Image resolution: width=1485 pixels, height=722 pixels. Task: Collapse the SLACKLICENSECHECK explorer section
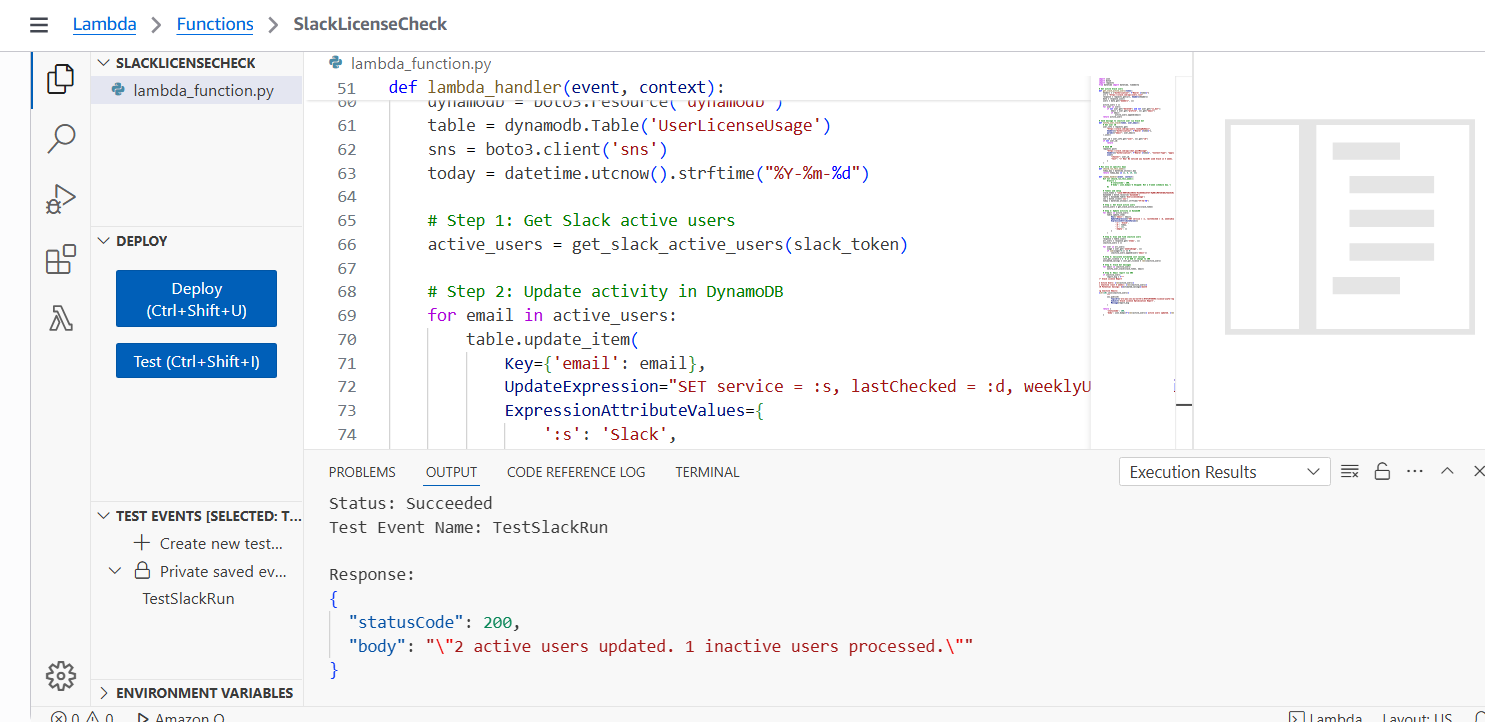click(103, 63)
